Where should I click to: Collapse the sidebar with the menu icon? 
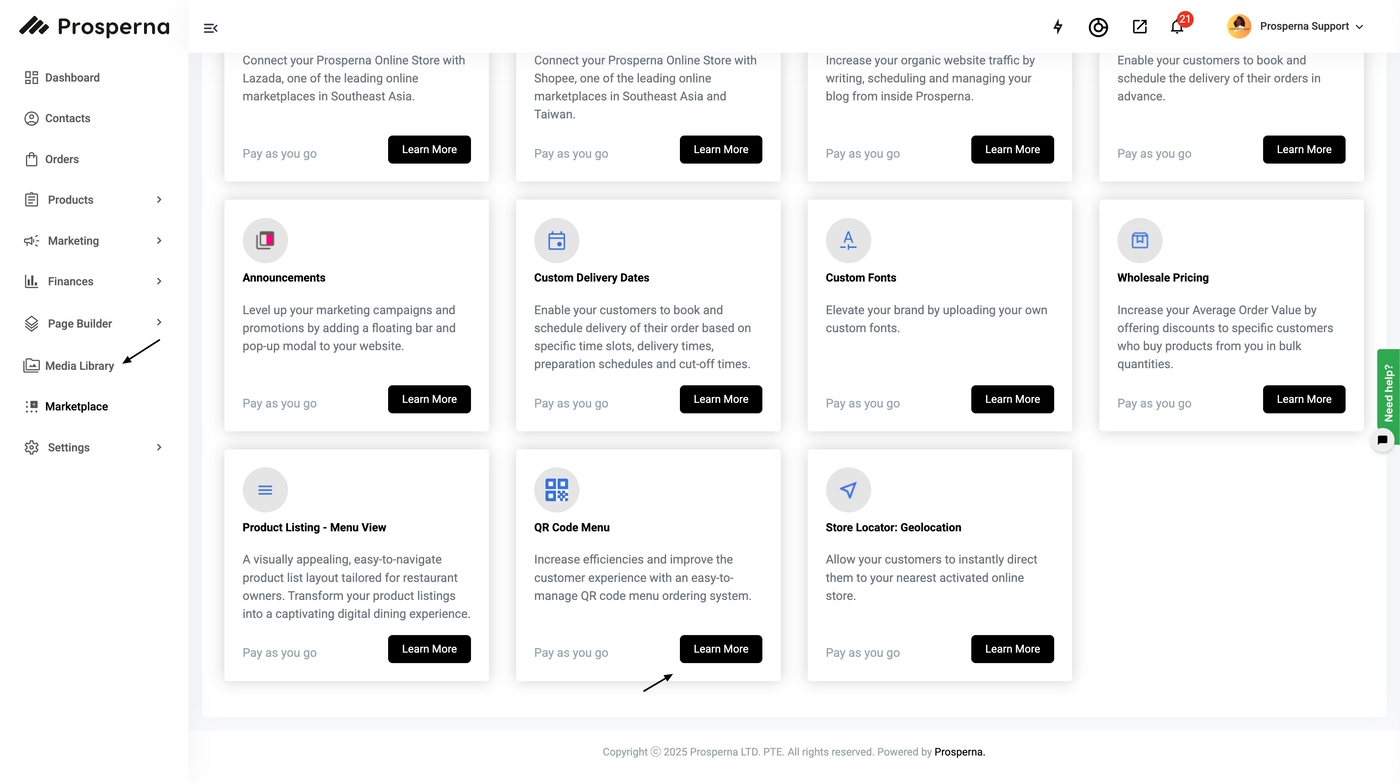pyautogui.click(x=210, y=28)
